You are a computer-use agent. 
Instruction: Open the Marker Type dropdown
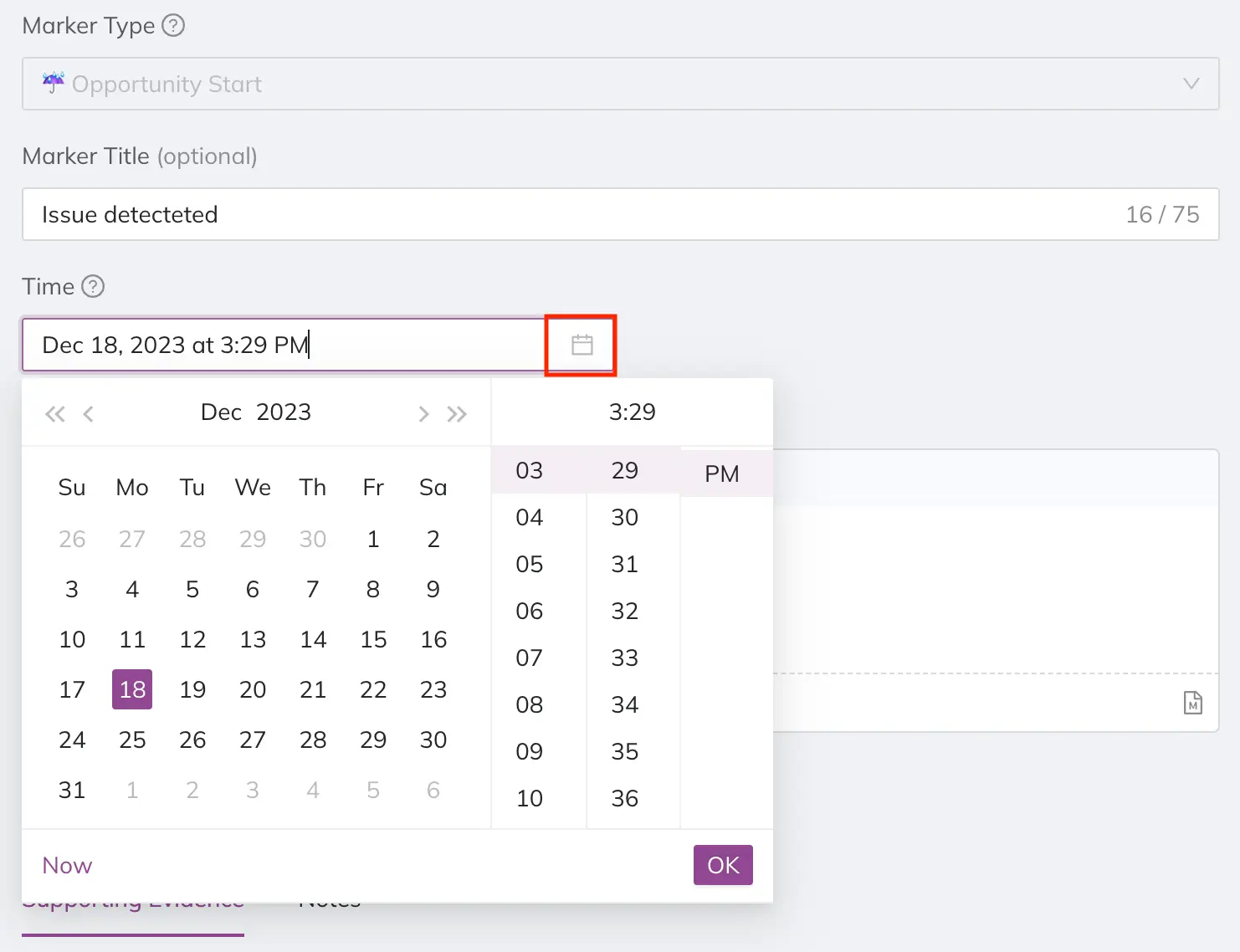[620, 84]
